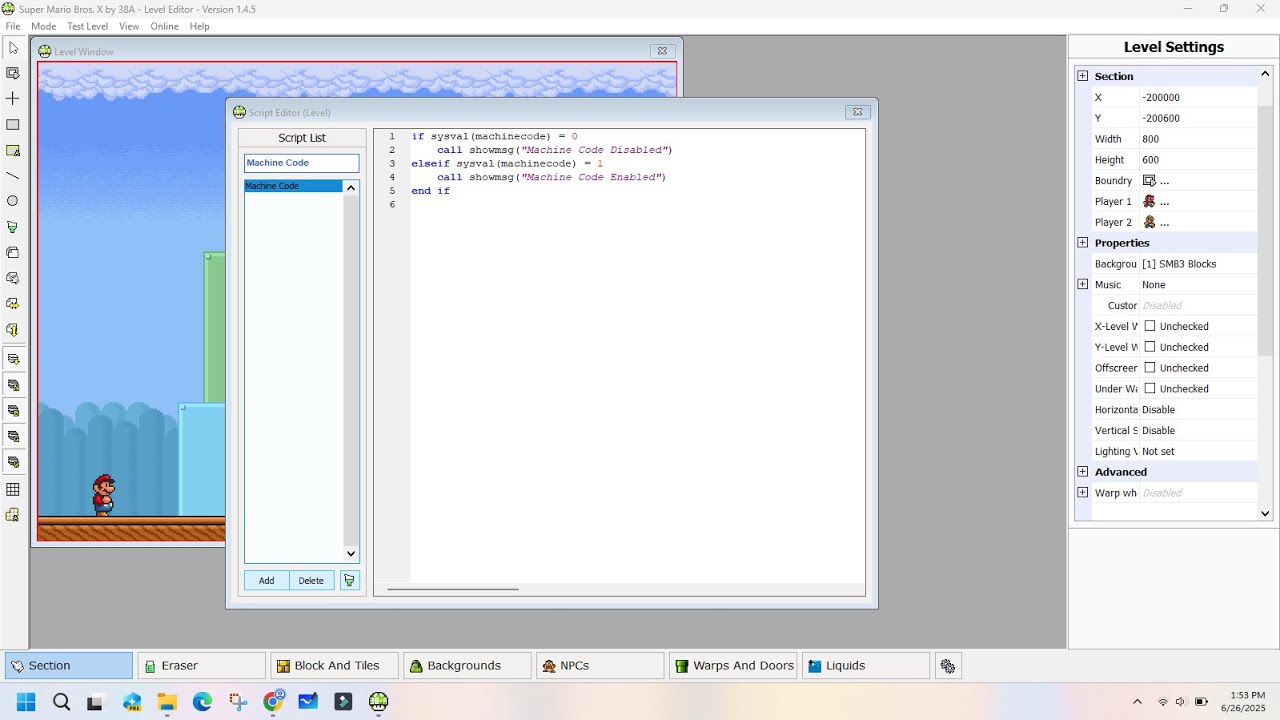The image size is (1280, 720).
Task: Open Google Chrome from the taskbar
Action: (273, 702)
